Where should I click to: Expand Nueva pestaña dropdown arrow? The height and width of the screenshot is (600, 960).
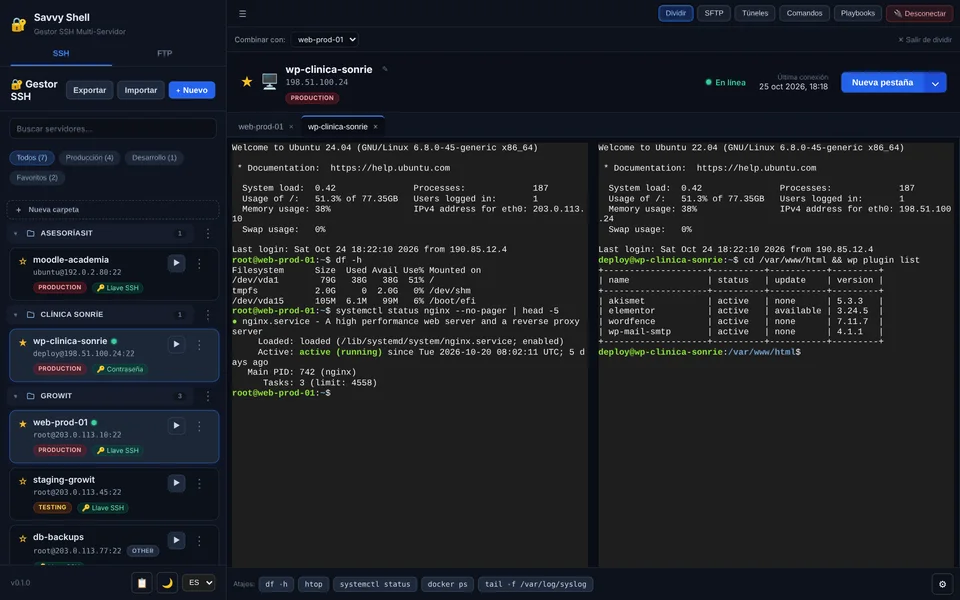pos(935,83)
